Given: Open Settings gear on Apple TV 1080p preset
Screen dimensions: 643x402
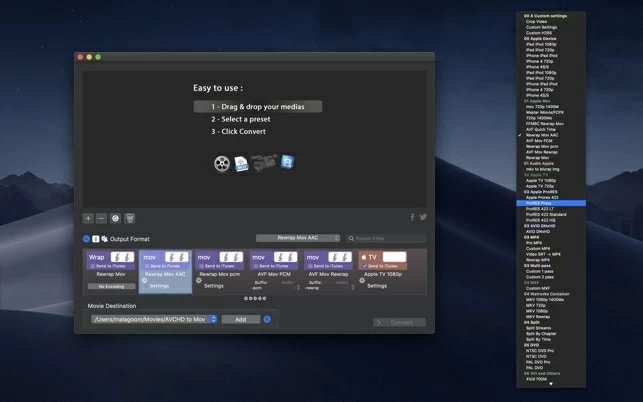Looking at the screenshot, I should tap(361, 285).
